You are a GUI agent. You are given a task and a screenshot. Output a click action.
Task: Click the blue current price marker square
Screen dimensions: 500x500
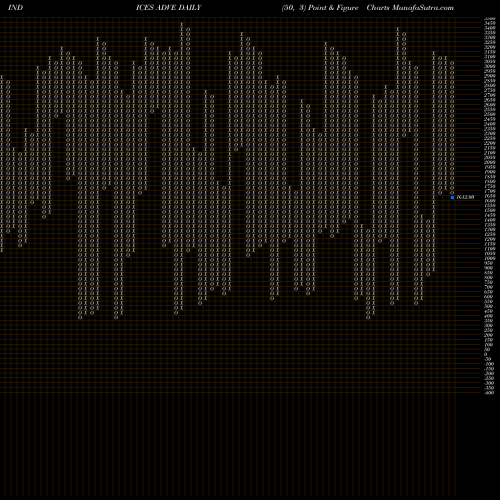[452, 197]
